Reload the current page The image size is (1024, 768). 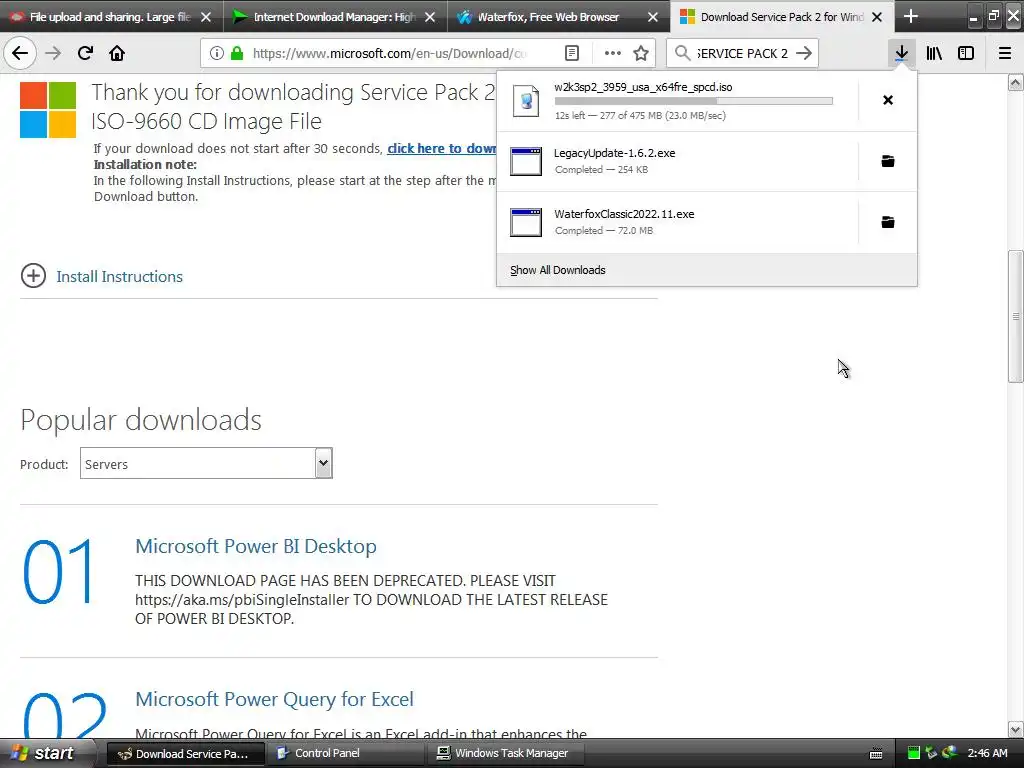click(85, 53)
